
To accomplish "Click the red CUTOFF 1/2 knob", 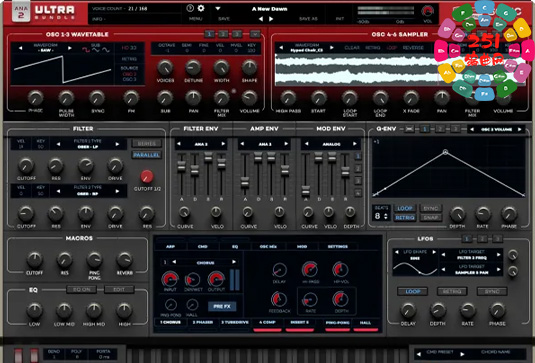I will pos(147,176).
